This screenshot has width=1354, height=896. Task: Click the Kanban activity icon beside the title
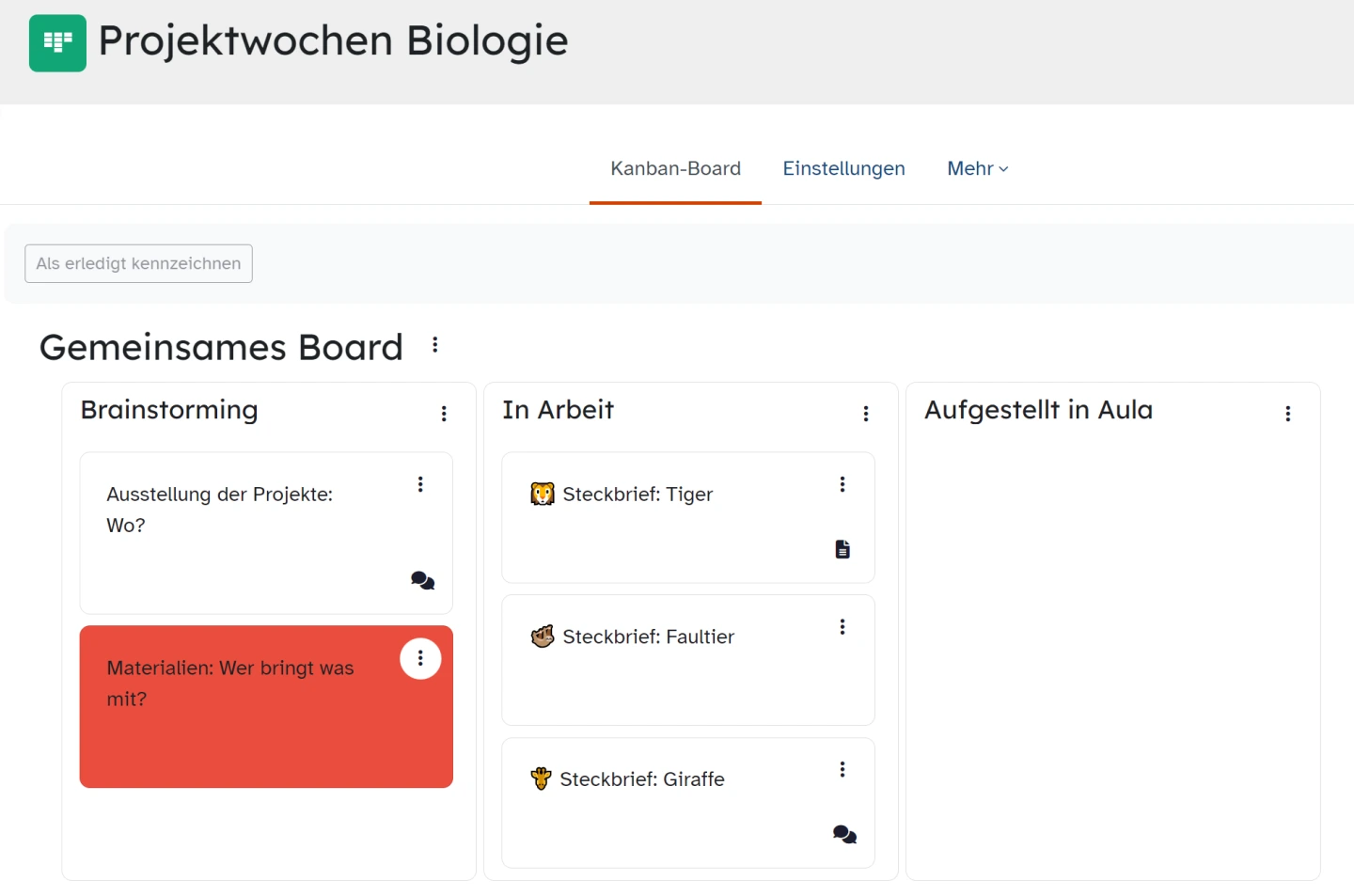57,43
